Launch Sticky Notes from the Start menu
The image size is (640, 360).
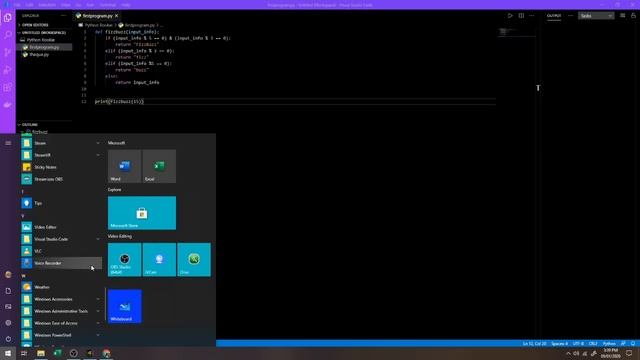61,167
